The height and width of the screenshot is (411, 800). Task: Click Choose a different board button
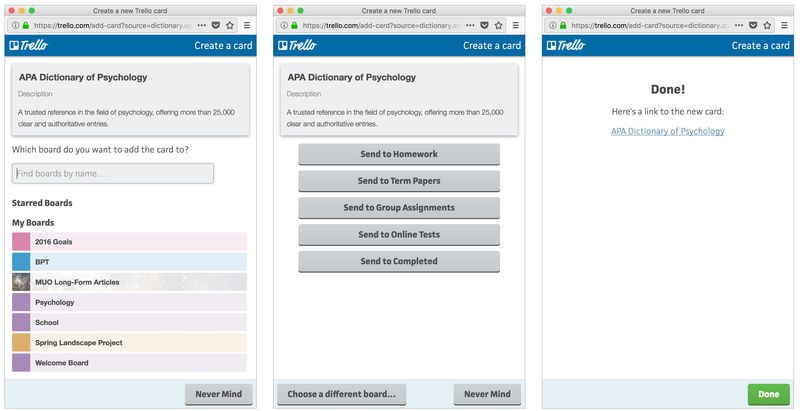tap(341, 394)
